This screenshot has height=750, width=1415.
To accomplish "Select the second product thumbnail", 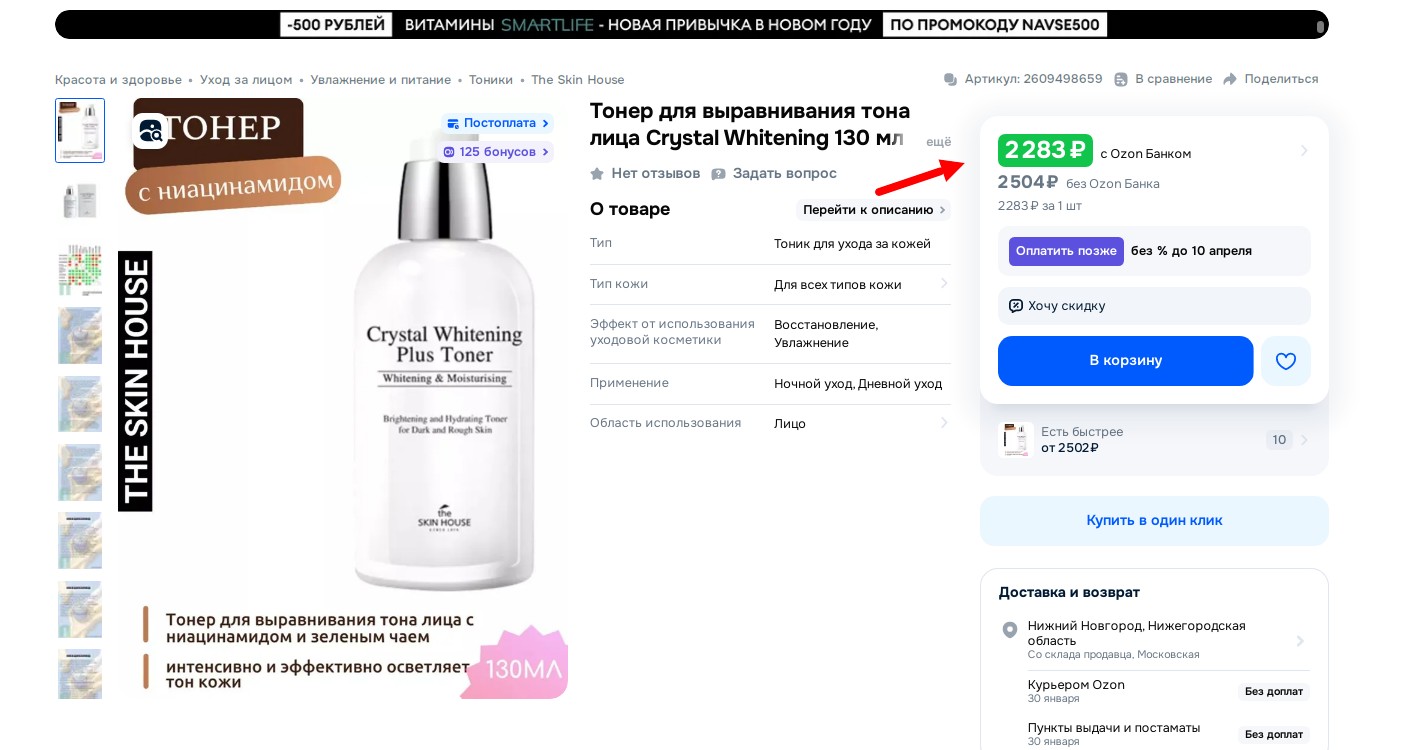I will click(80, 200).
